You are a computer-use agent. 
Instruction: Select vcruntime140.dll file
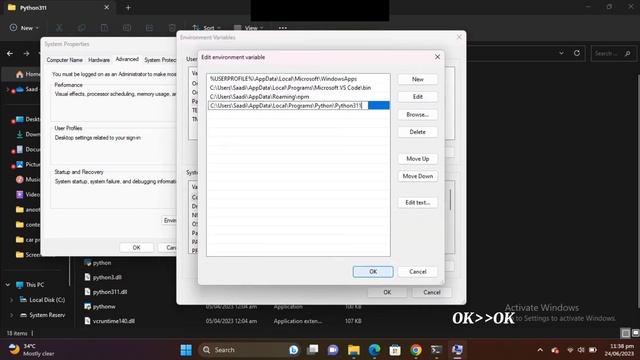tap(109, 321)
